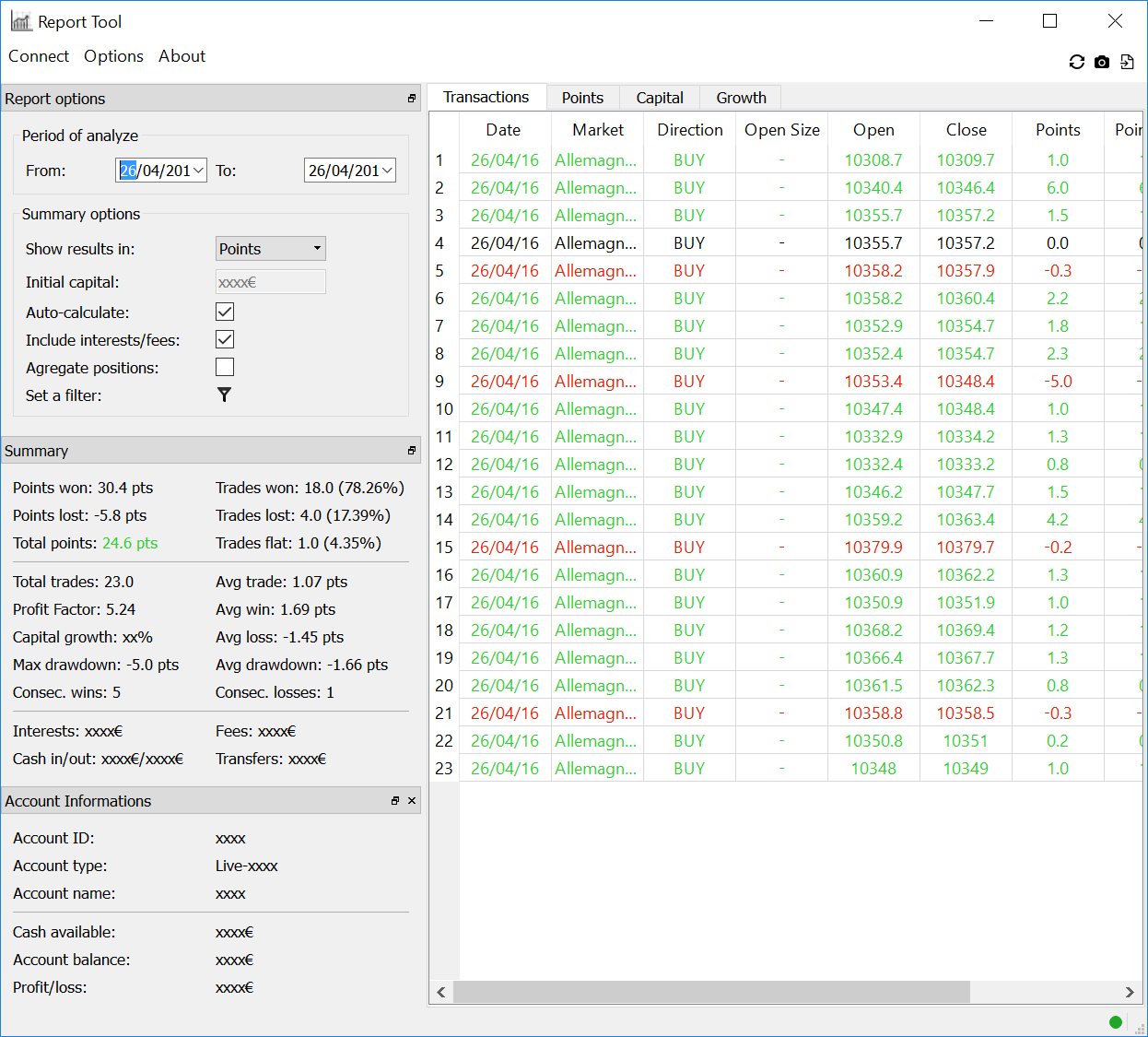Open the From date dropdown
Screen dimensions: 1148x1037
(x=198, y=171)
